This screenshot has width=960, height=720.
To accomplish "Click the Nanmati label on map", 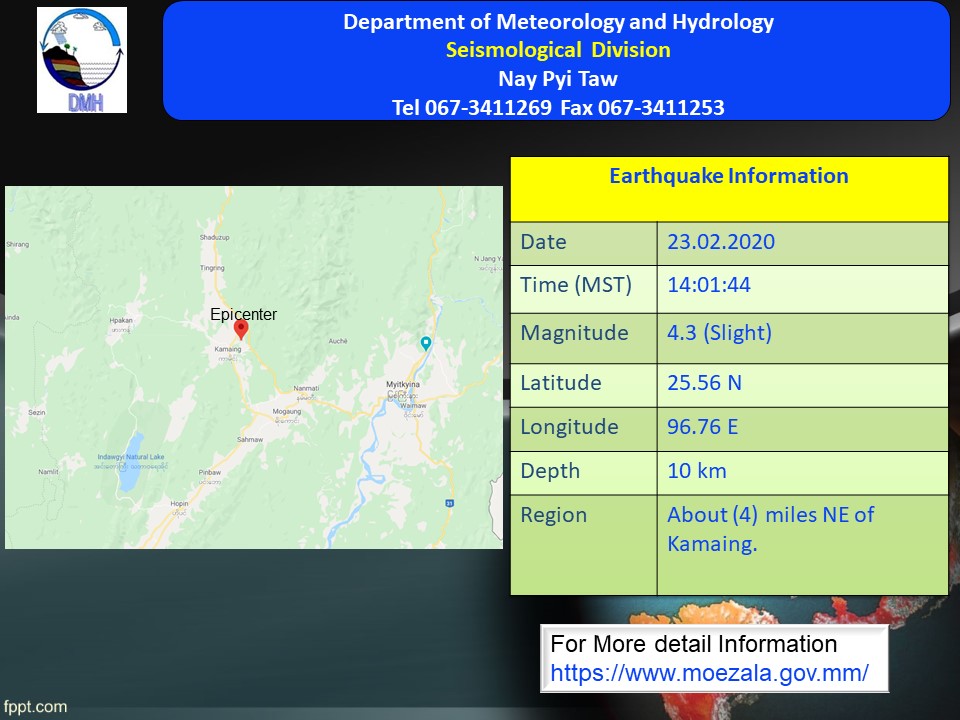I will tap(306, 388).
